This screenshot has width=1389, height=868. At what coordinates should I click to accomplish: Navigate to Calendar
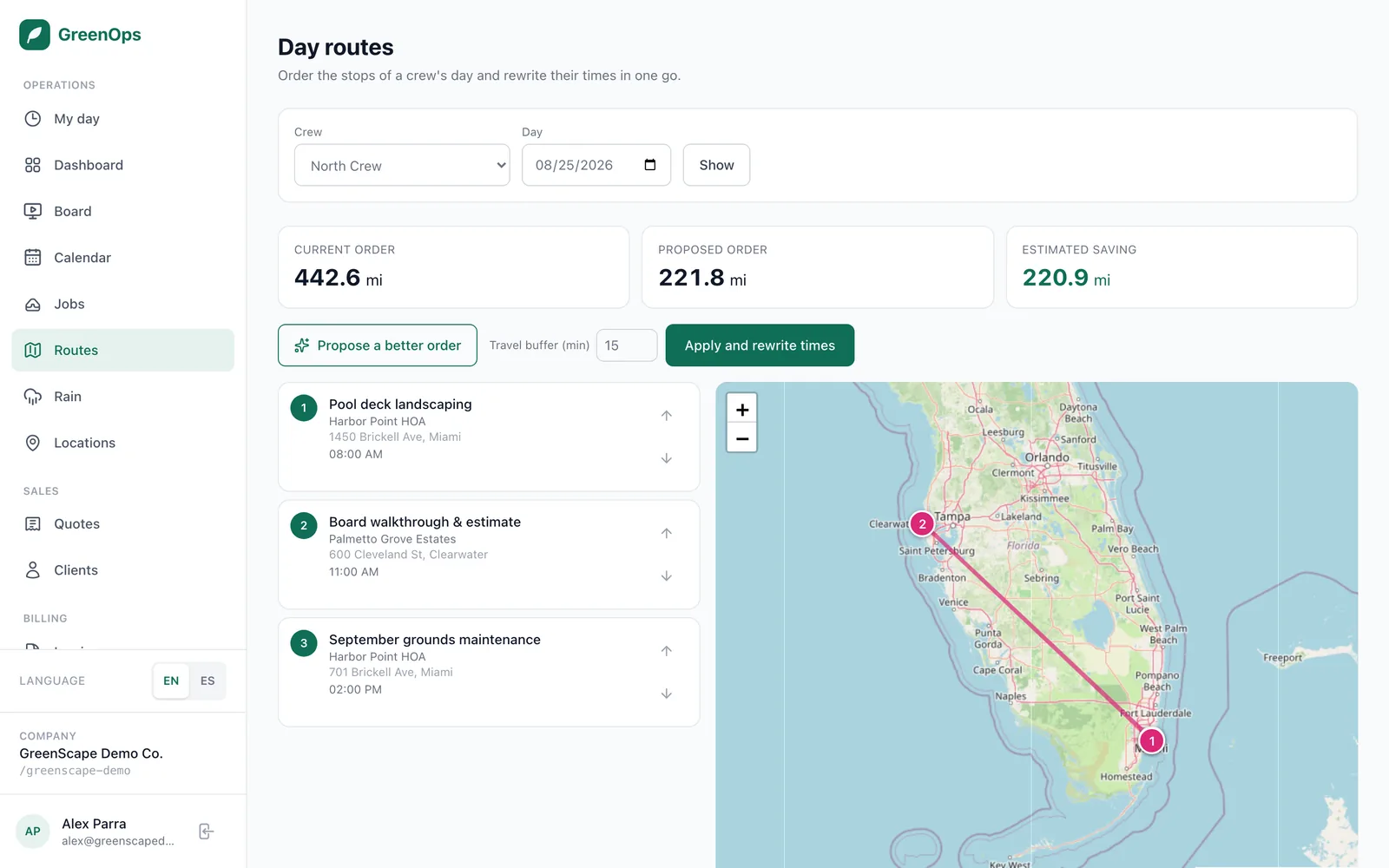tap(122, 258)
